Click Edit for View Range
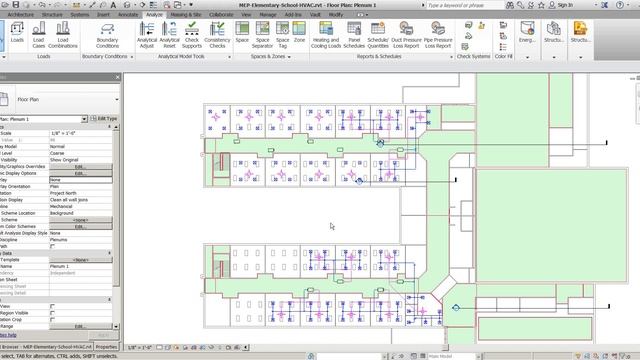This screenshot has height=360, width=640. click(80, 327)
